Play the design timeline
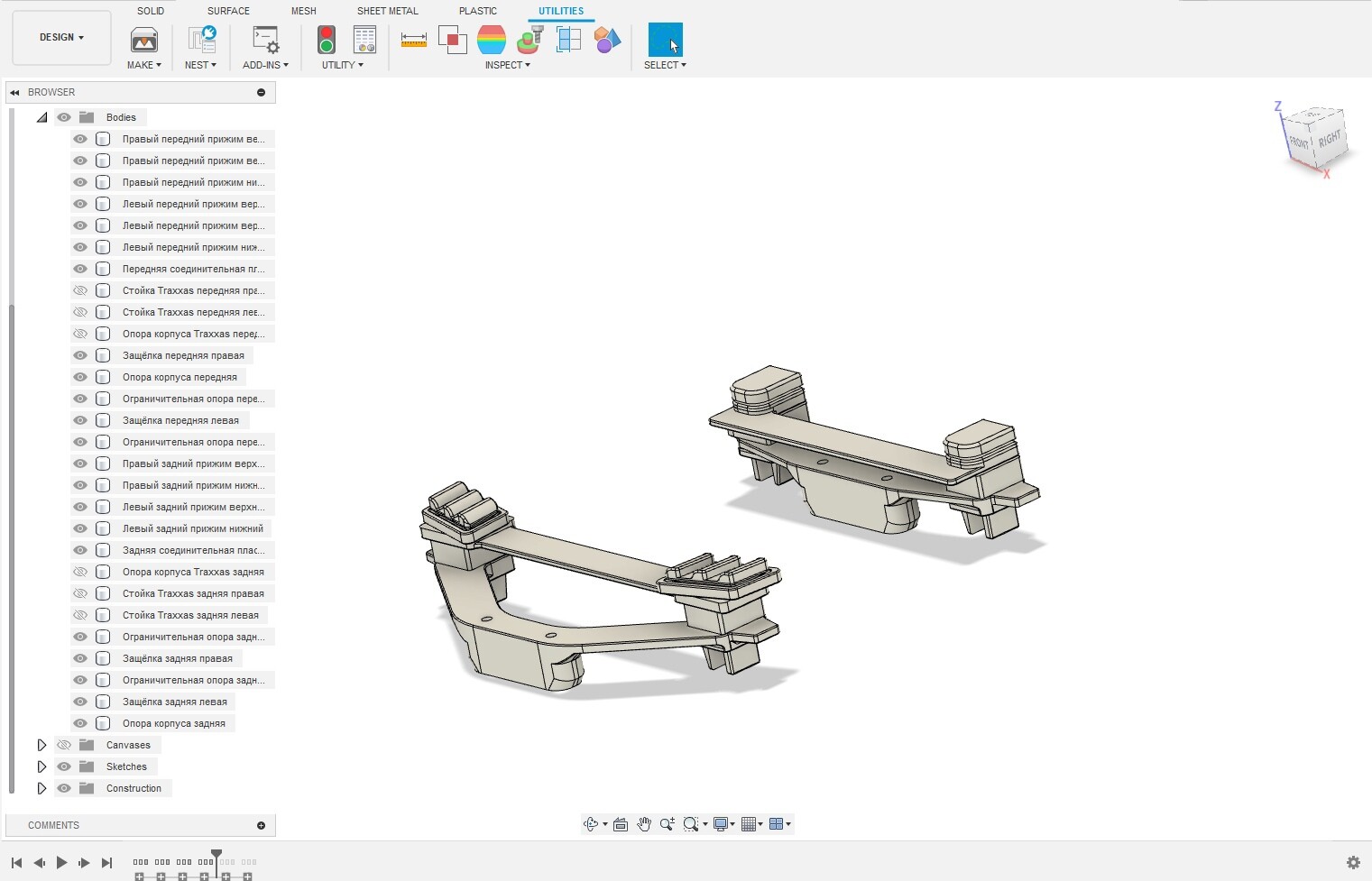 (61, 863)
